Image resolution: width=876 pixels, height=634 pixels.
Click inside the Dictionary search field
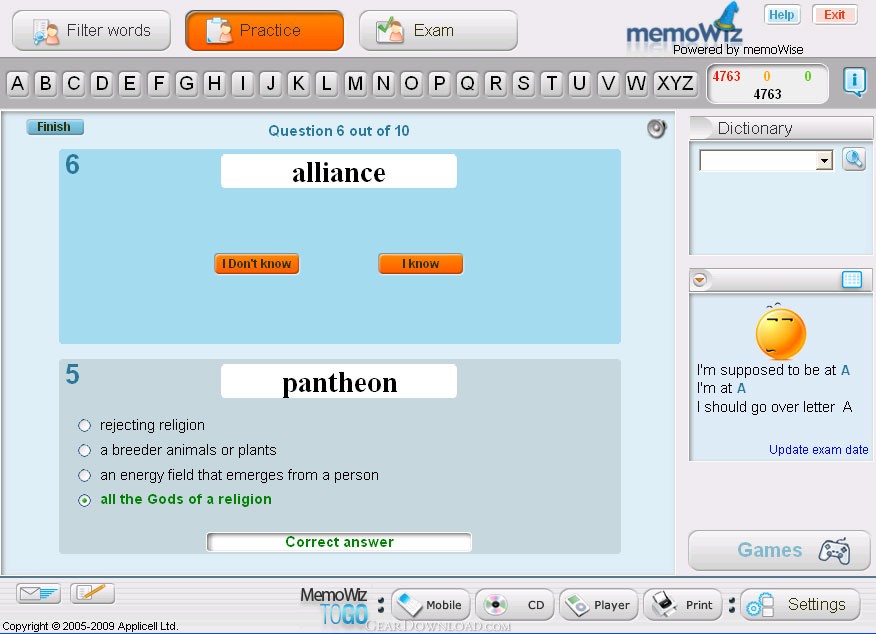(x=758, y=161)
